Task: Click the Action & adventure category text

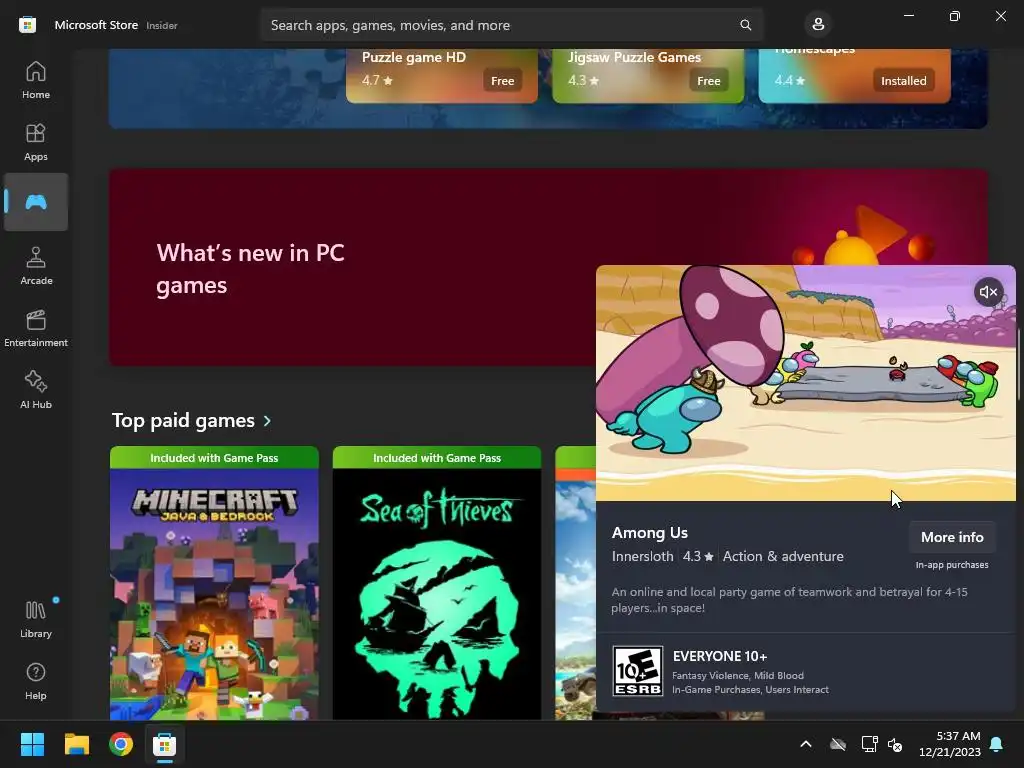Action: [x=783, y=556]
